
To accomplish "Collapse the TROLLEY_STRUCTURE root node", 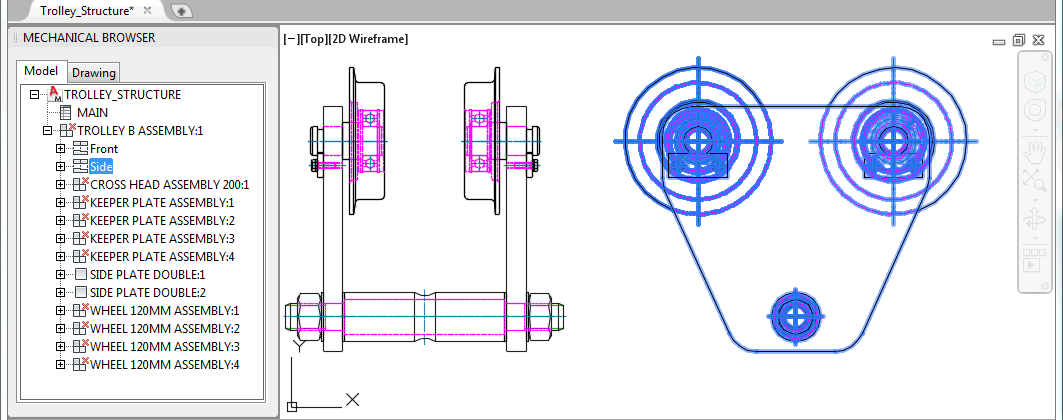I will coord(35,95).
